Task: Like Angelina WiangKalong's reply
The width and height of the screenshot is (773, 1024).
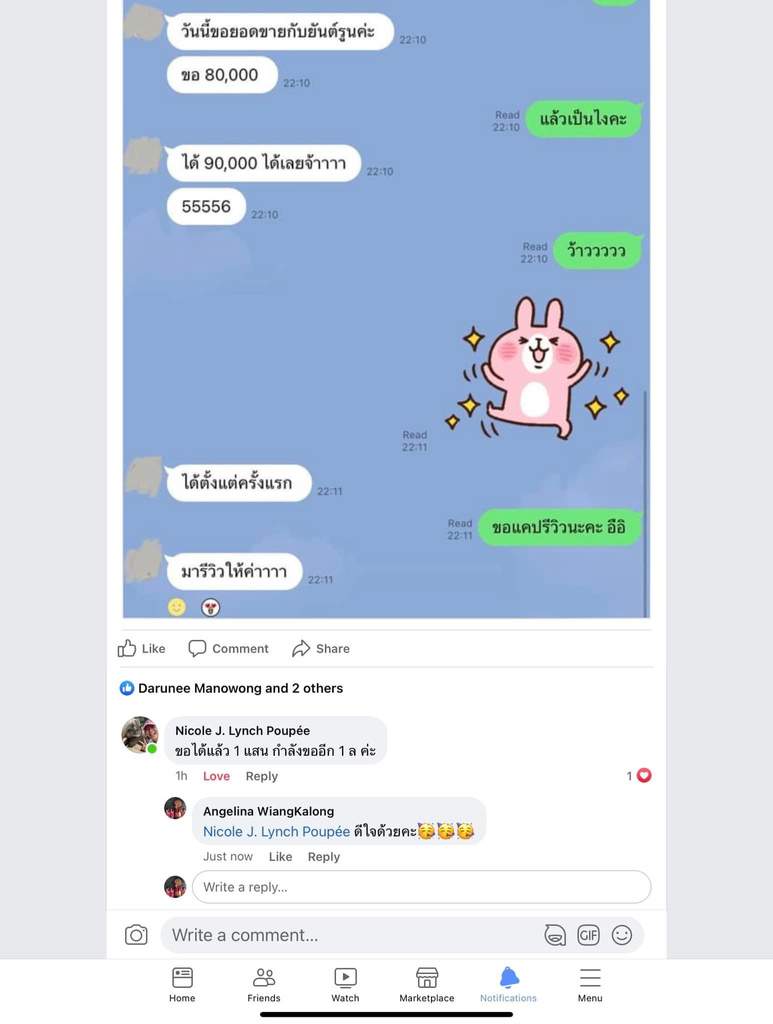Action: coord(280,856)
